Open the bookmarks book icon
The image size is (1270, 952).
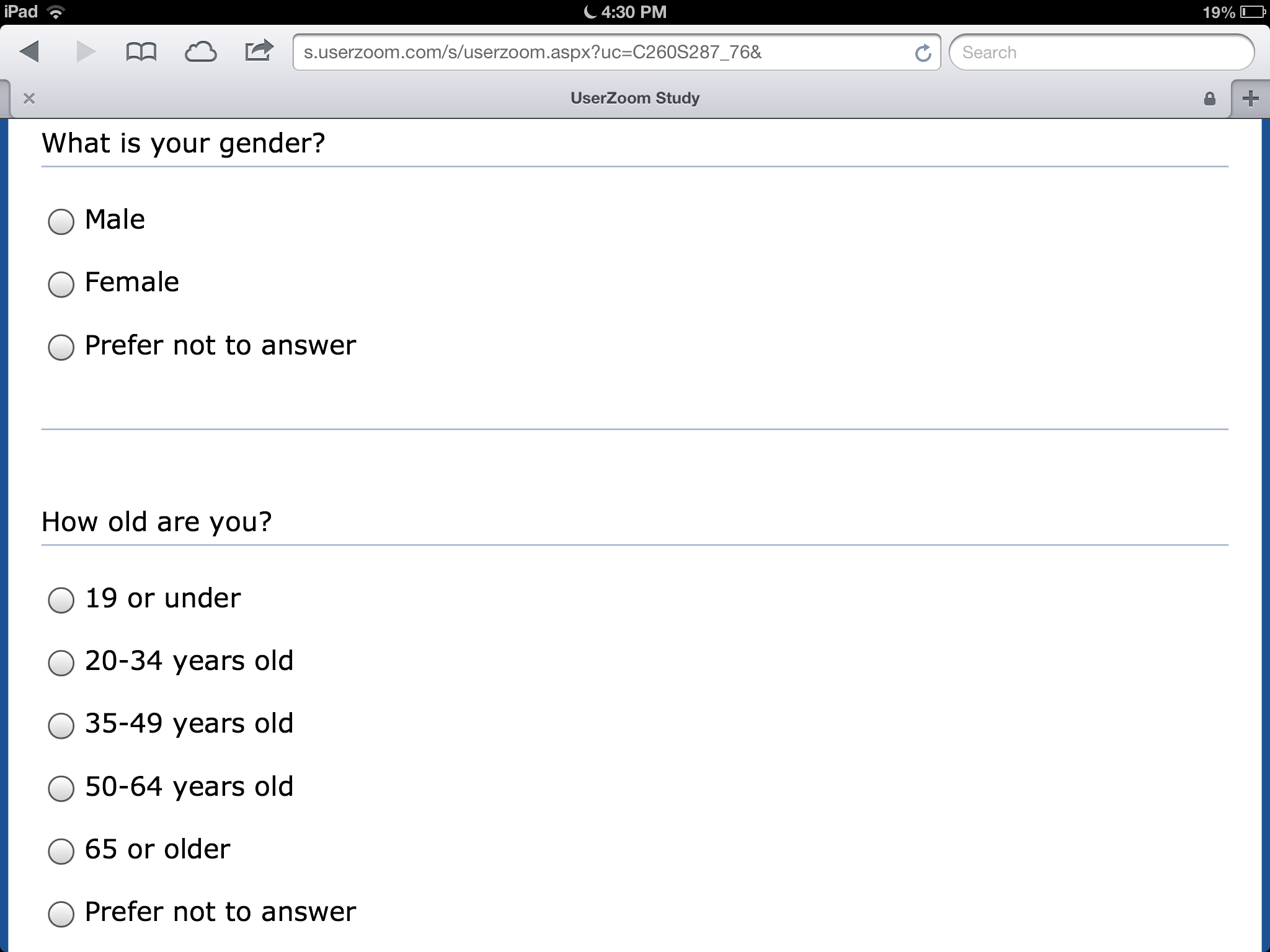(x=141, y=52)
